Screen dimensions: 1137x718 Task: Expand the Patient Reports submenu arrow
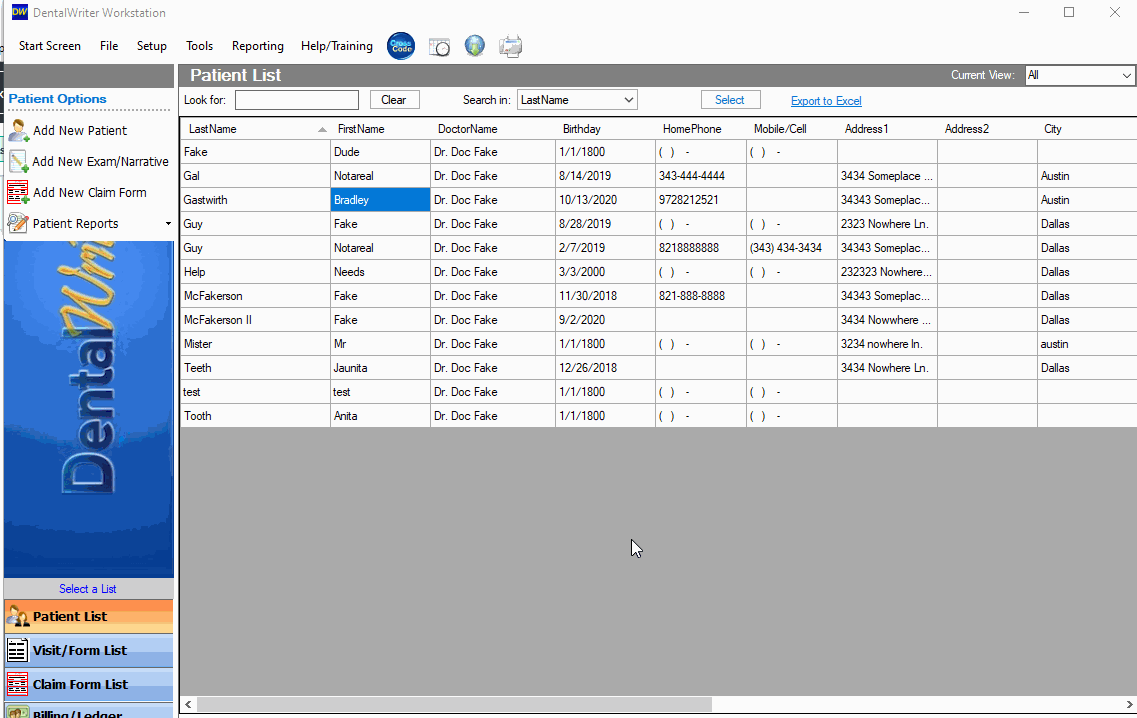pos(168,224)
